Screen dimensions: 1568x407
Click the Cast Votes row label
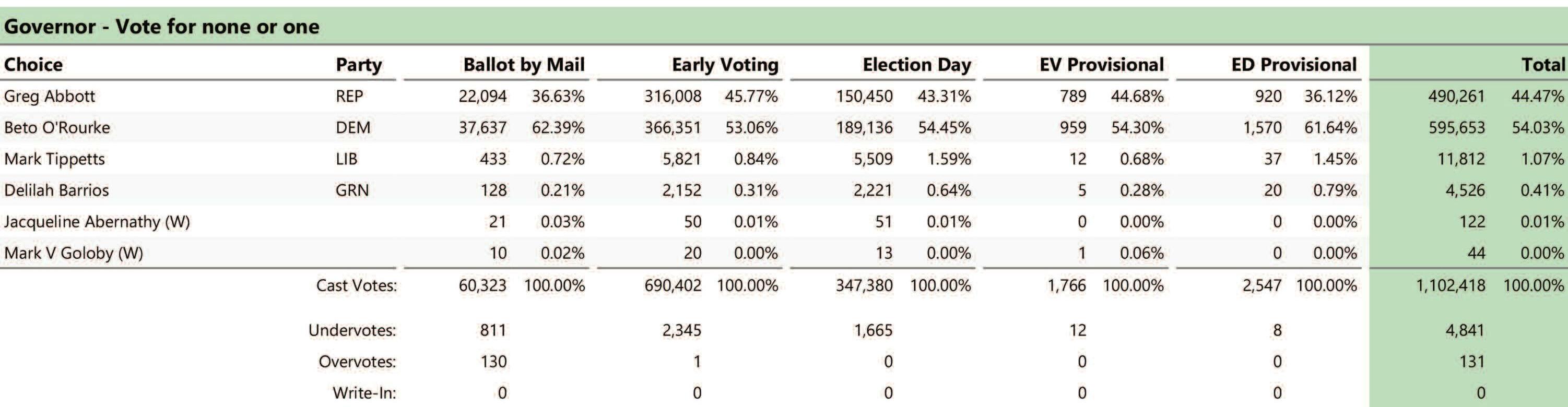click(x=356, y=285)
